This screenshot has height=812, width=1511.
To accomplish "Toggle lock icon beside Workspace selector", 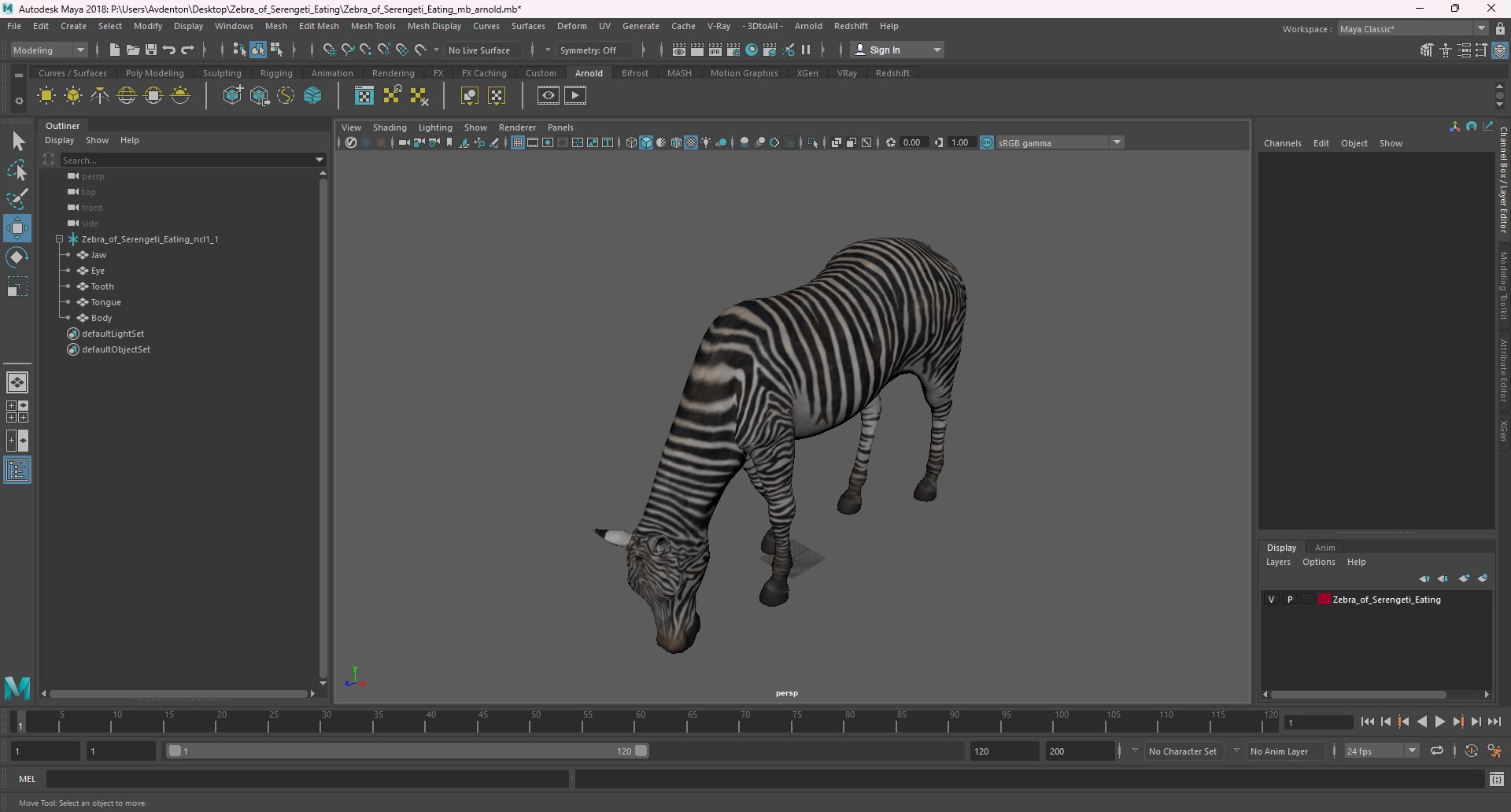I will (x=1501, y=29).
